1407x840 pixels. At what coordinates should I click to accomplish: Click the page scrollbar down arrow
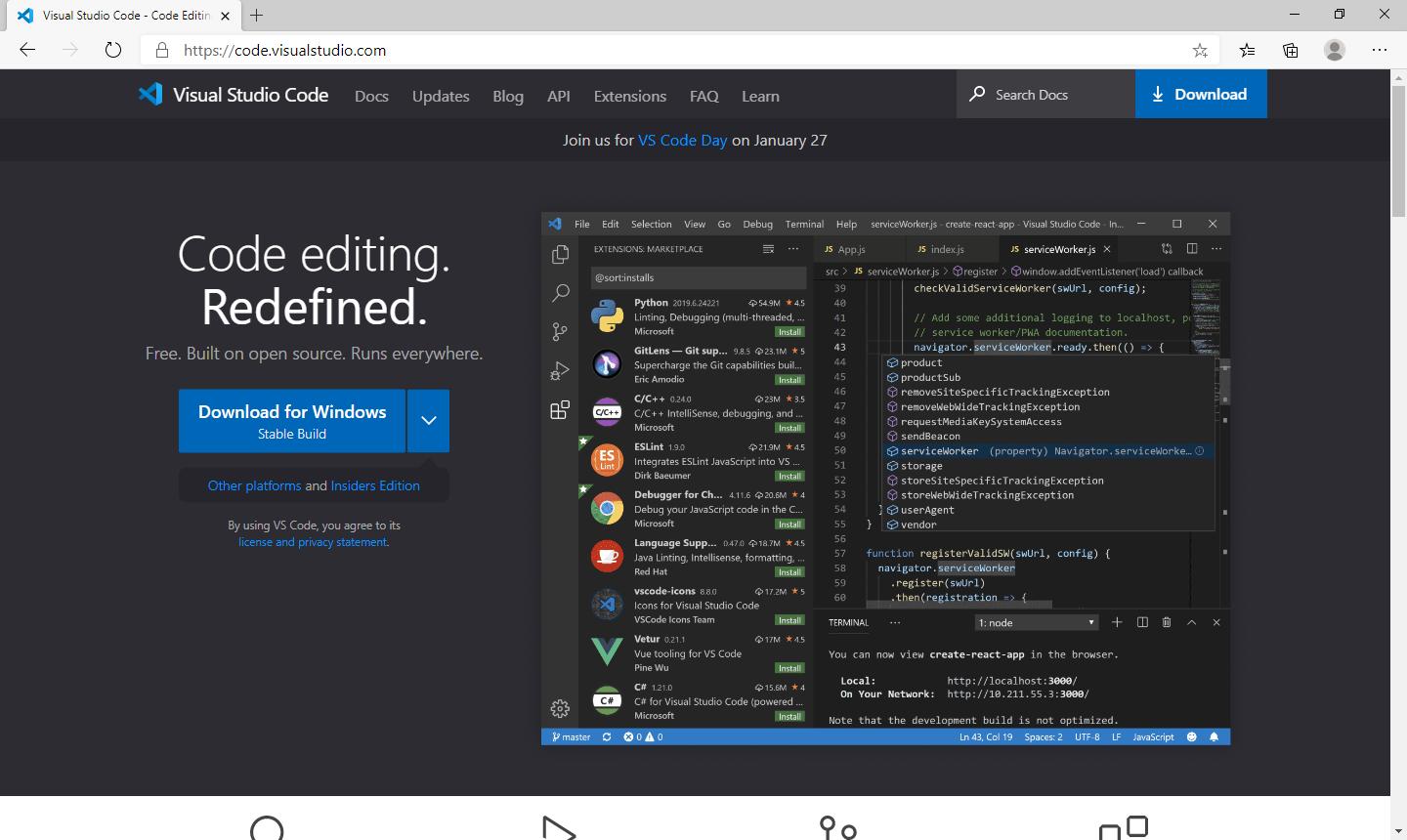[x=1398, y=831]
